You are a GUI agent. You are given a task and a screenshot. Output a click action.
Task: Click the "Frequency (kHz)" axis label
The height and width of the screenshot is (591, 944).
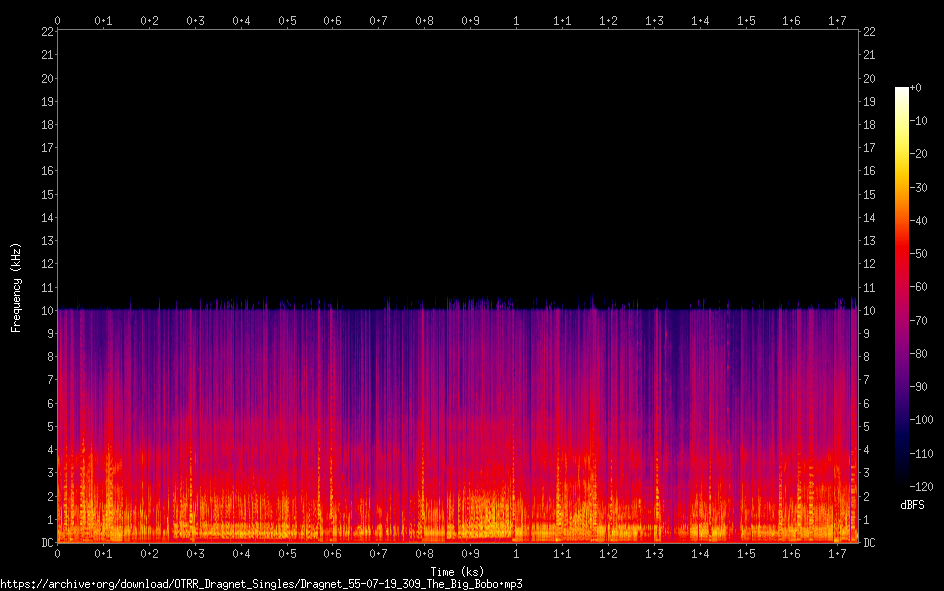tap(16, 287)
